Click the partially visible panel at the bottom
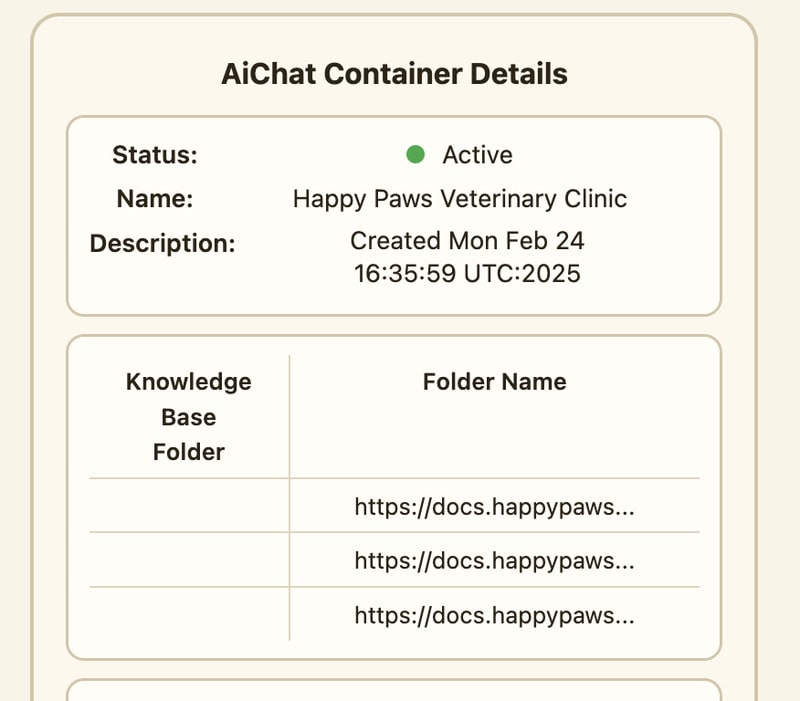This screenshot has width=800, height=701. click(394, 691)
